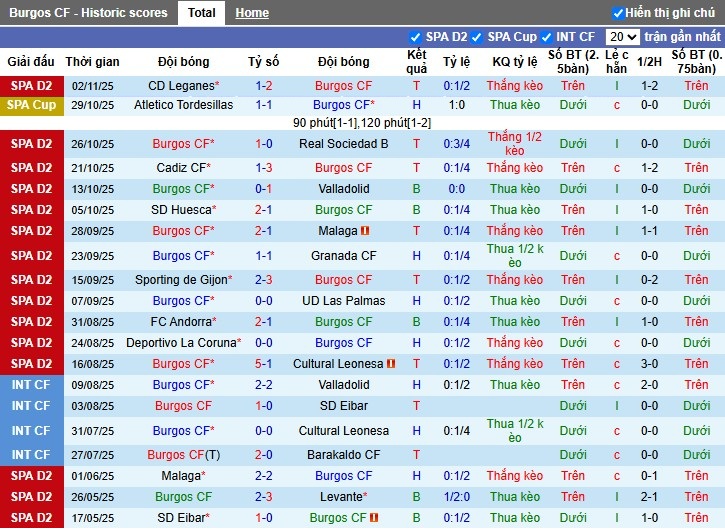
Task: Select Real Sociedad B team link
Action: [344, 144]
